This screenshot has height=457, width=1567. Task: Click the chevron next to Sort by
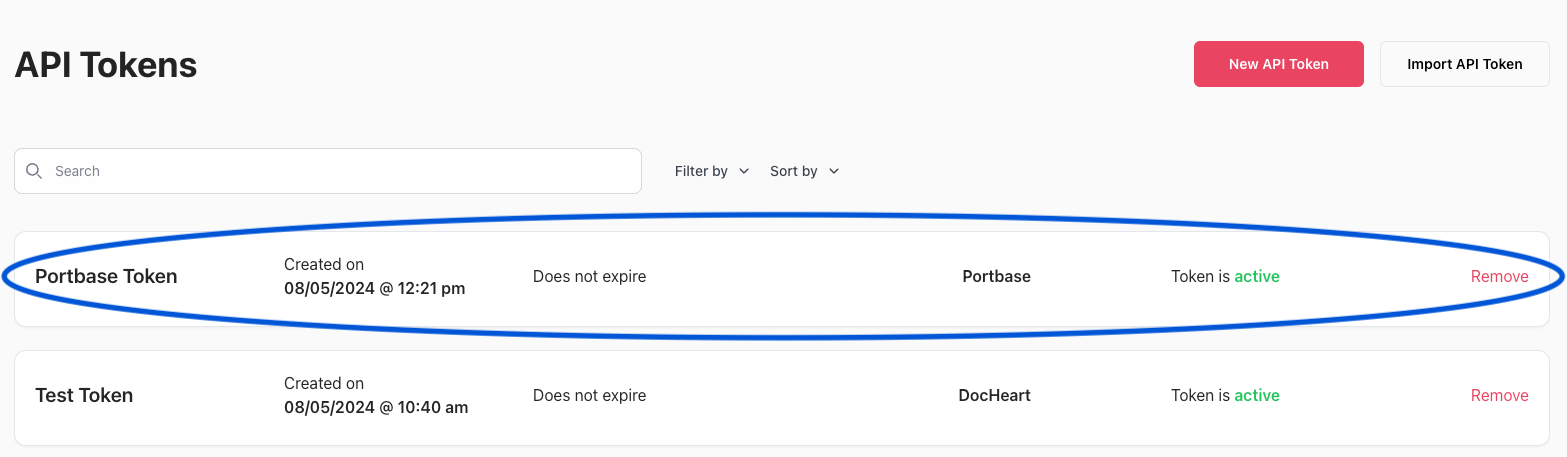834,171
